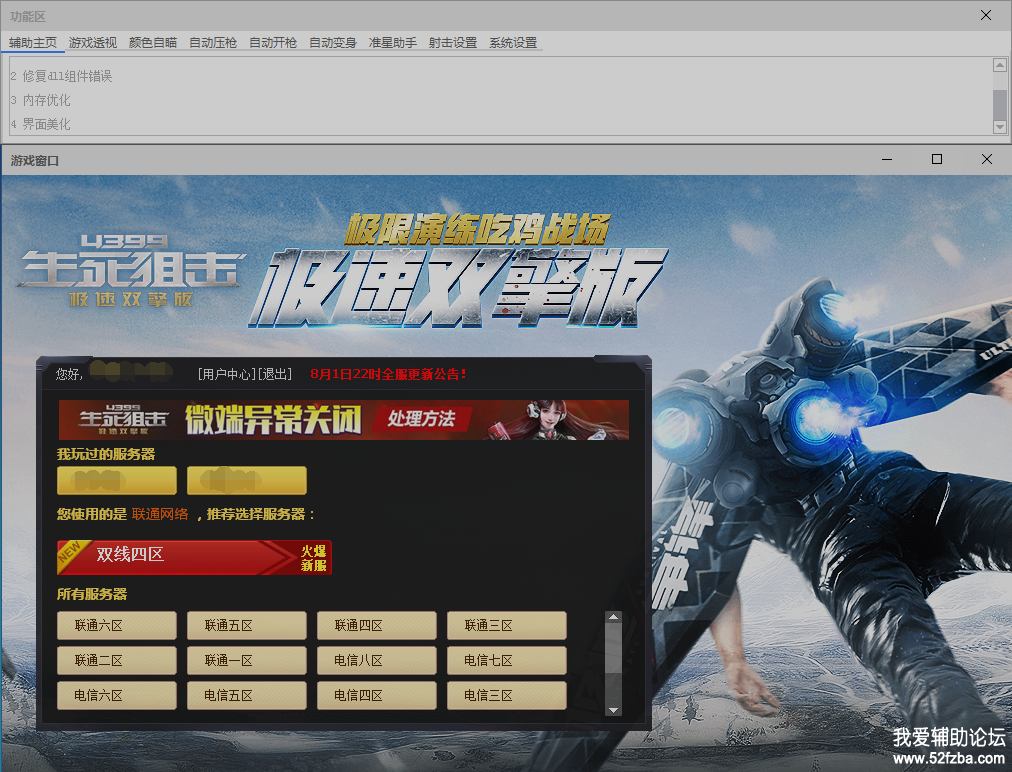Image resolution: width=1012 pixels, height=772 pixels.
Task: Open the 8月1日22时全服更新公告 notice
Action: (x=389, y=374)
